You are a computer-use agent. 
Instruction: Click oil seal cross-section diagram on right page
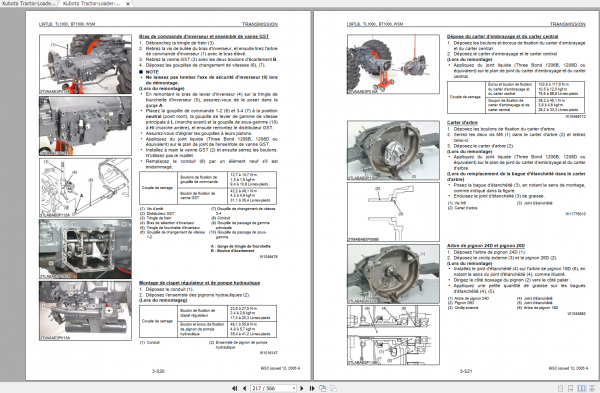(x=393, y=212)
